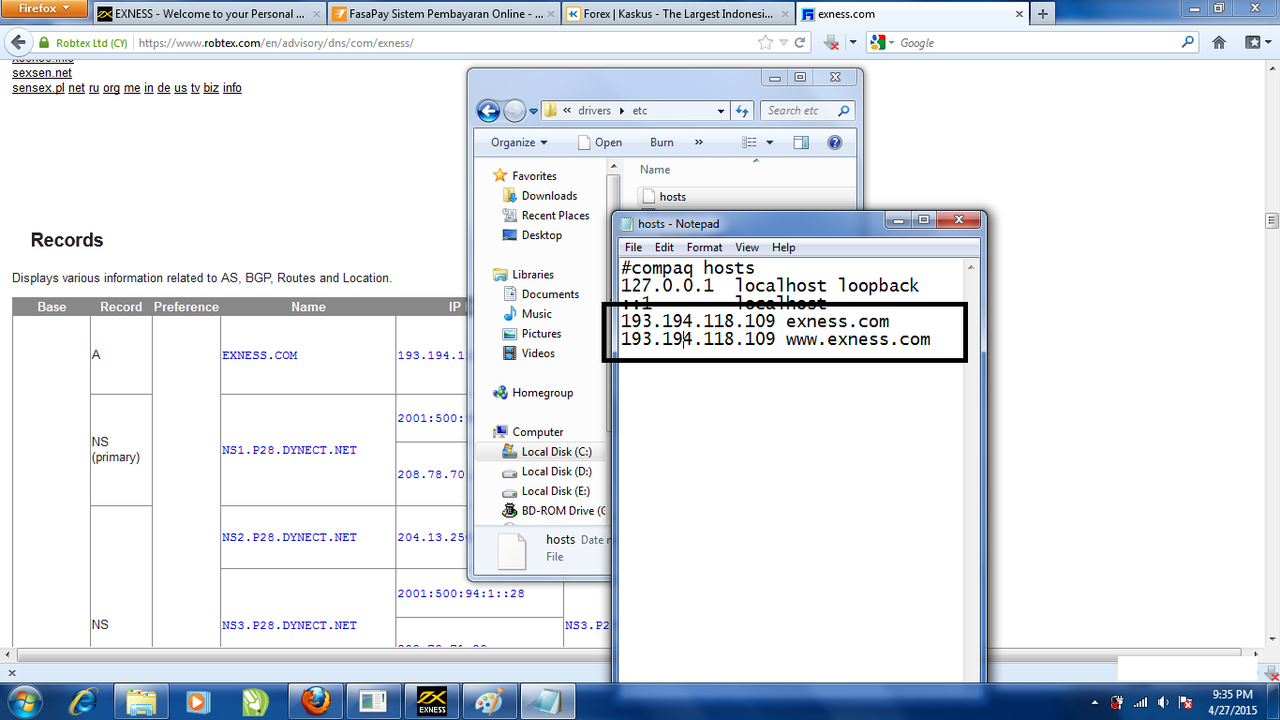
Task: Bookmark this page with the star icon
Action: click(765, 43)
